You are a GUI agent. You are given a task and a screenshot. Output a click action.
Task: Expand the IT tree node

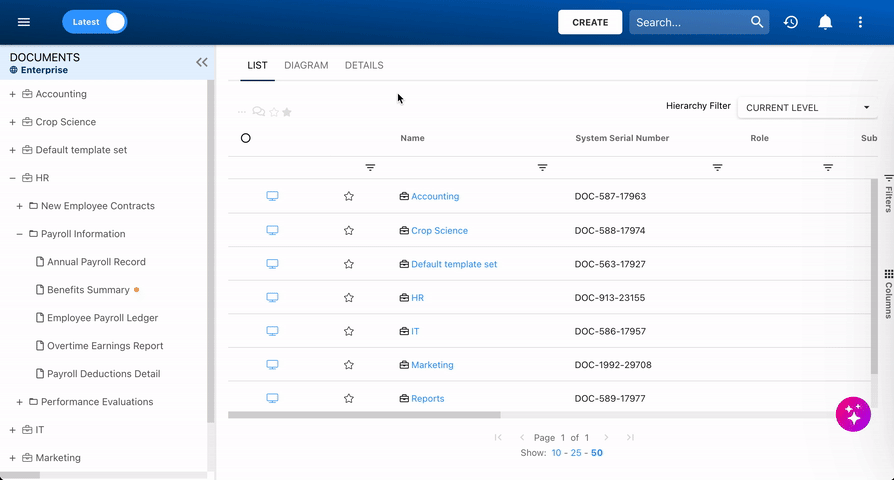[x=12, y=430]
